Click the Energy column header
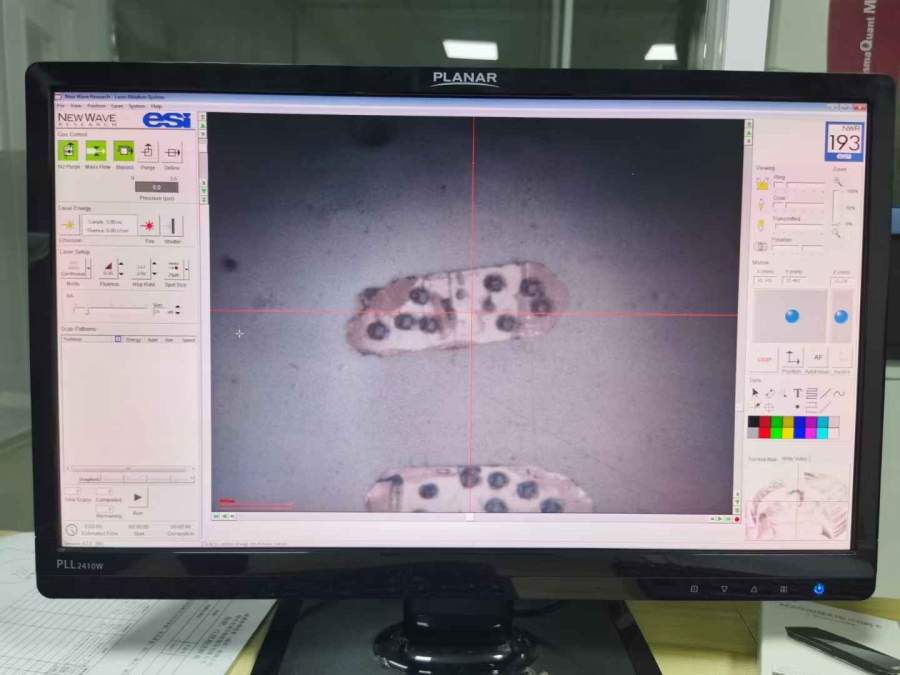 coord(133,340)
